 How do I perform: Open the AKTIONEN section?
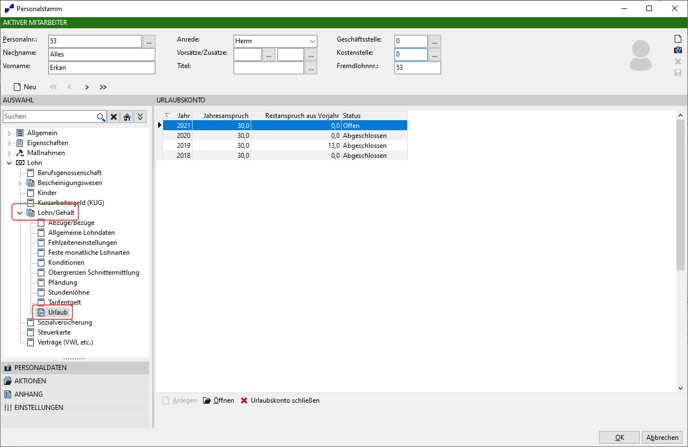75,381
